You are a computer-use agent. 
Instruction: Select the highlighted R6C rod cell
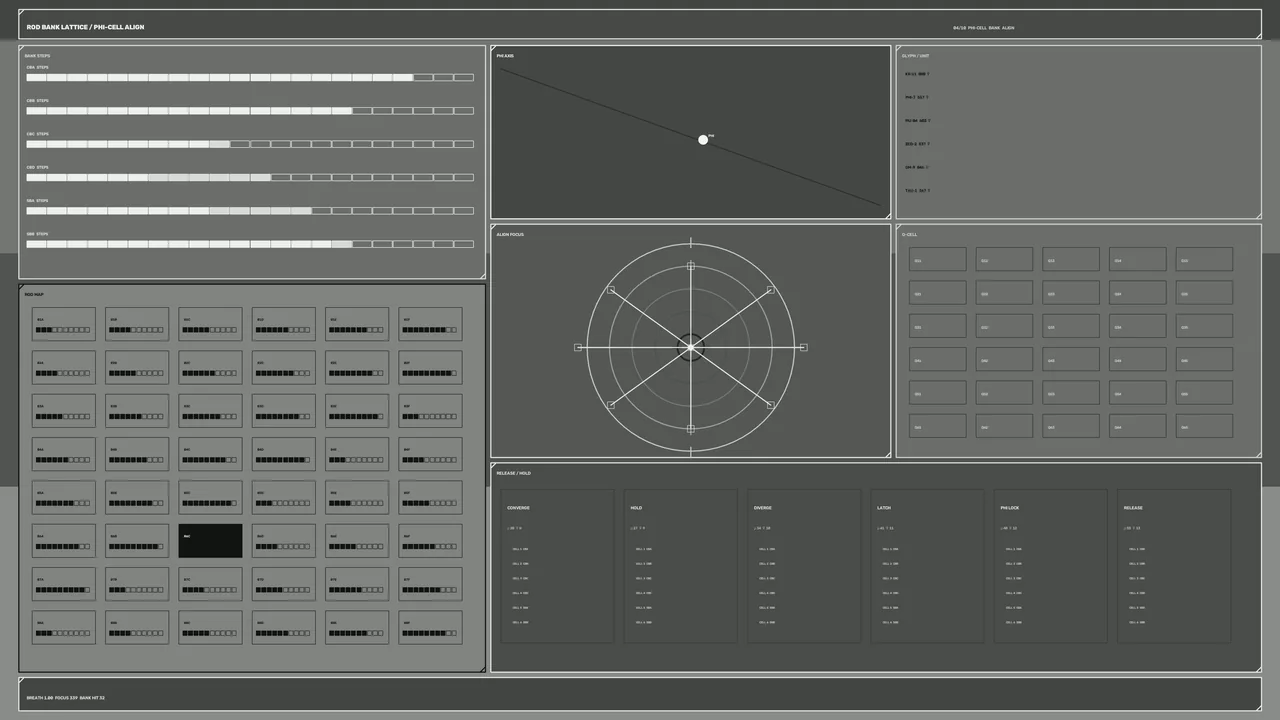point(210,541)
